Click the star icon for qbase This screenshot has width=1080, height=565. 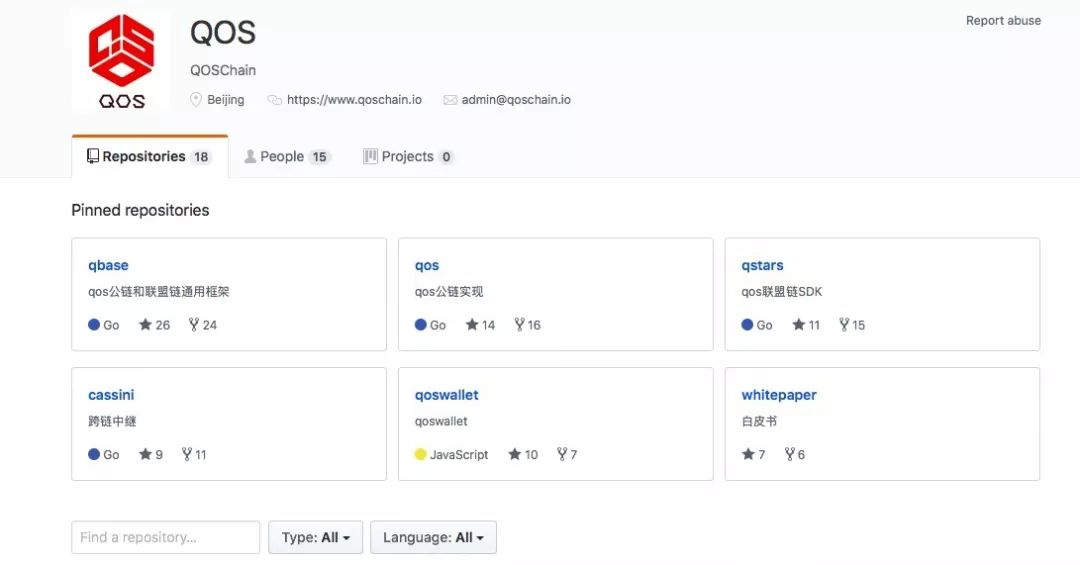point(145,324)
